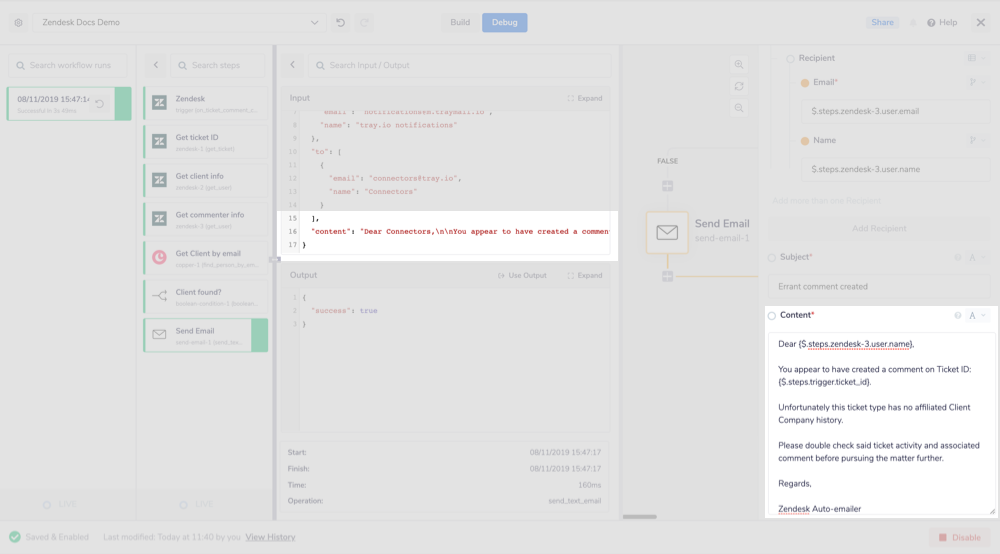Image resolution: width=1000 pixels, height=554 pixels.
Task: Toggle the Subject field radio circle
Action: (x=772, y=257)
